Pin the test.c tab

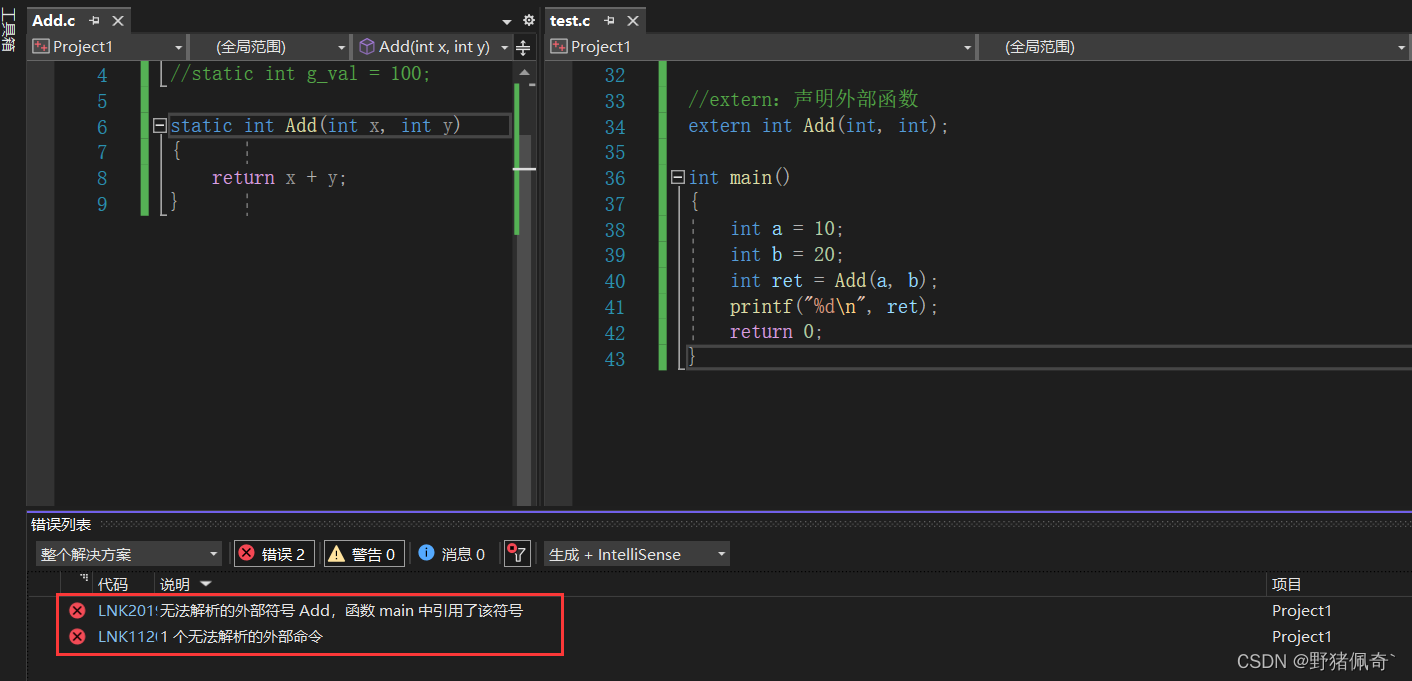(610, 21)
